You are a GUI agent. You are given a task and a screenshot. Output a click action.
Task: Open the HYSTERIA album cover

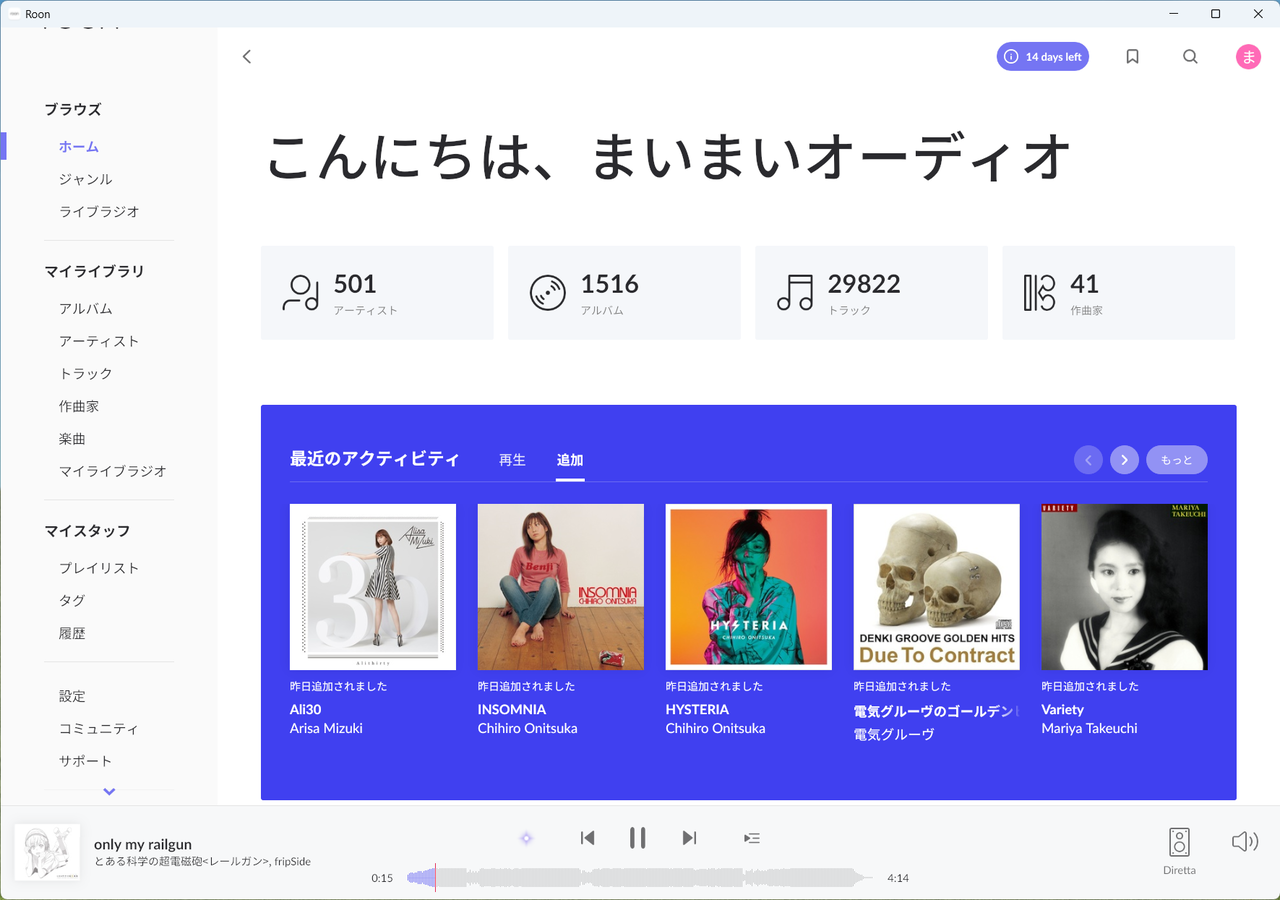coord(749,587)
